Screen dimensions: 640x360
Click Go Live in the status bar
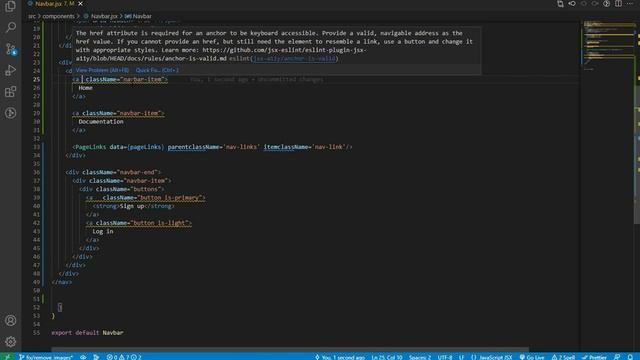tap(532, 357)
